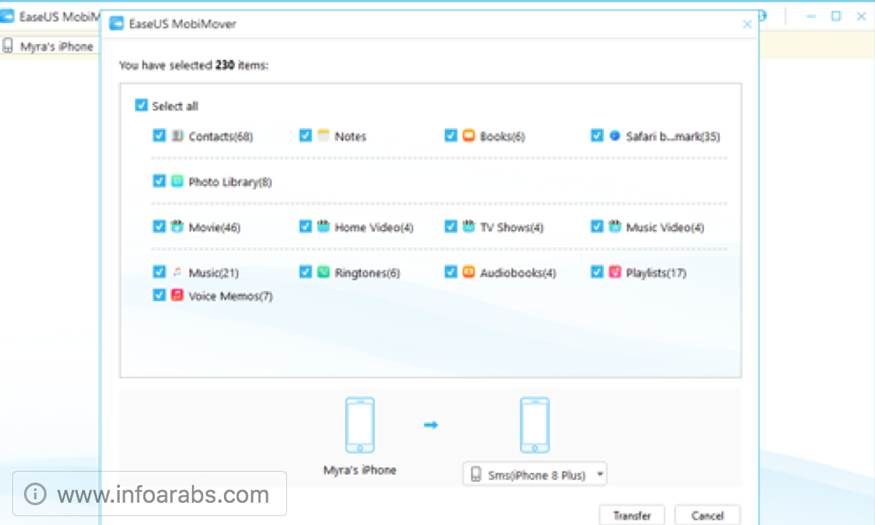Click the Select all label text

175,106
